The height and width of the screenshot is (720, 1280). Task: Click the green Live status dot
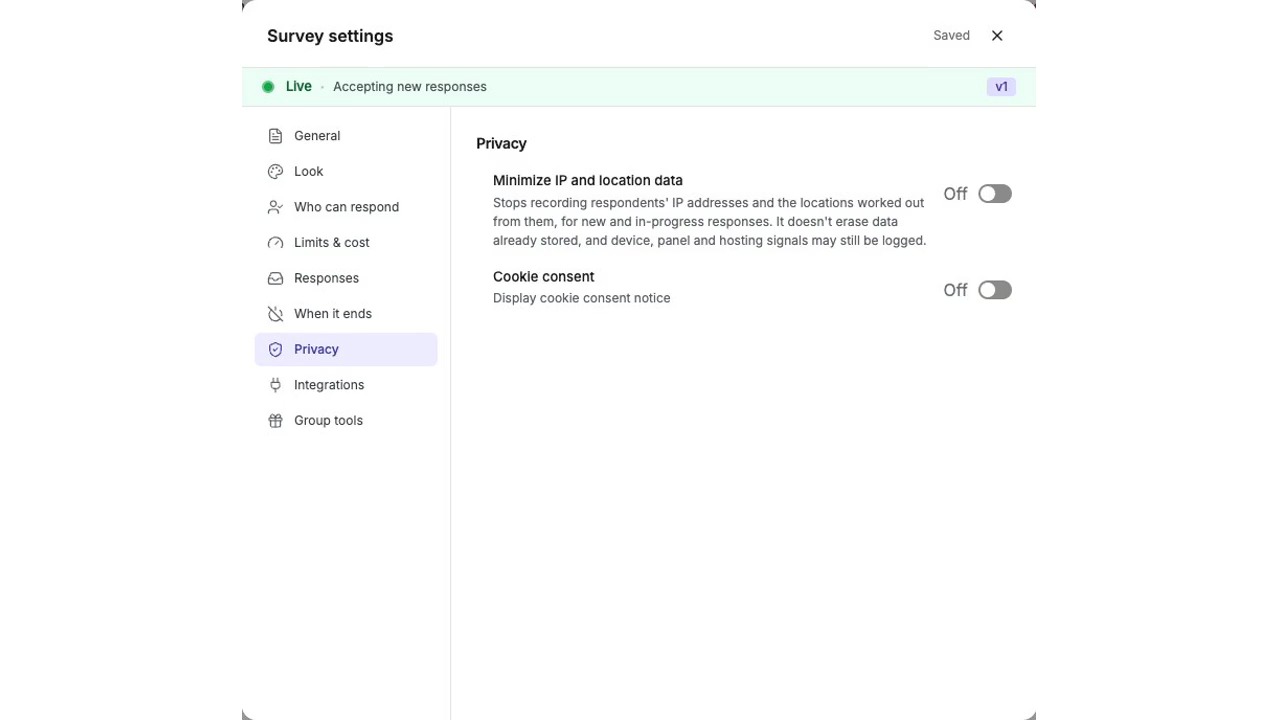click(x=268, y=87)
